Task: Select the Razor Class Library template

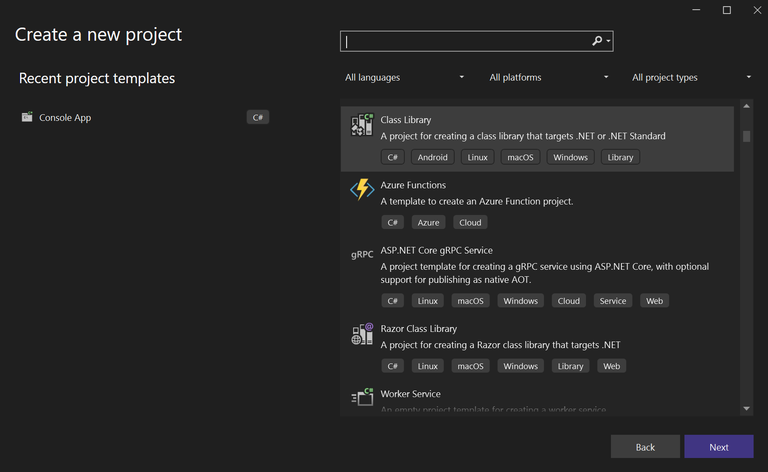Action: 537,348
